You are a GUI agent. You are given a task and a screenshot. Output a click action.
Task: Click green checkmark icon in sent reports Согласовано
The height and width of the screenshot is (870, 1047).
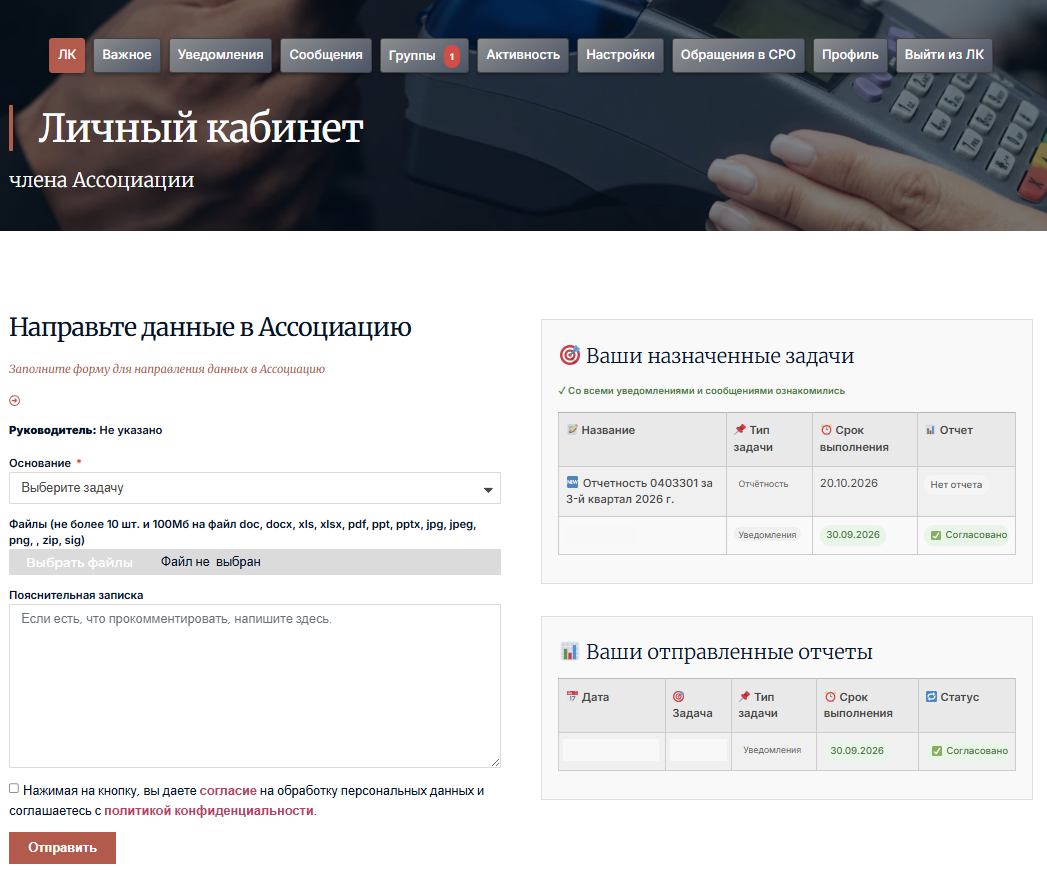tap(937, 751)
